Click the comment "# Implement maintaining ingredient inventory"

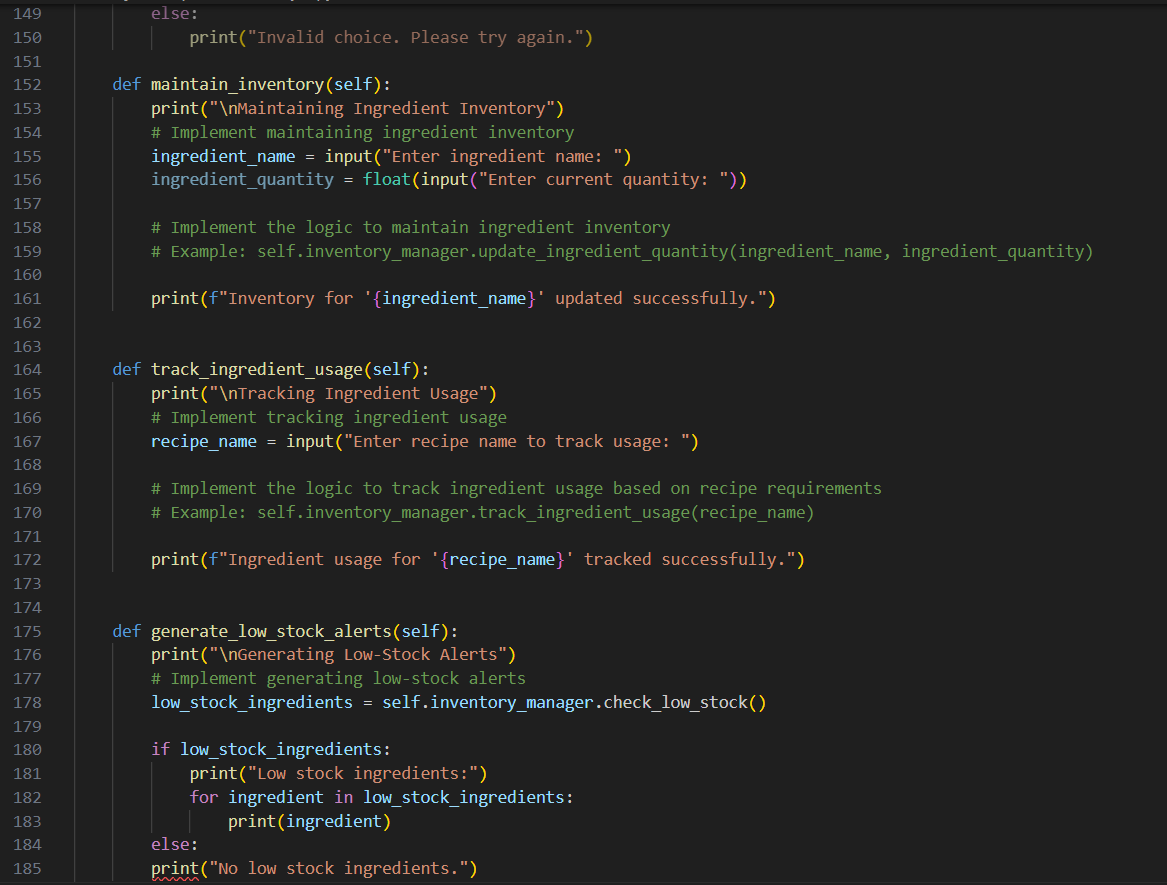tap(362, 132)
